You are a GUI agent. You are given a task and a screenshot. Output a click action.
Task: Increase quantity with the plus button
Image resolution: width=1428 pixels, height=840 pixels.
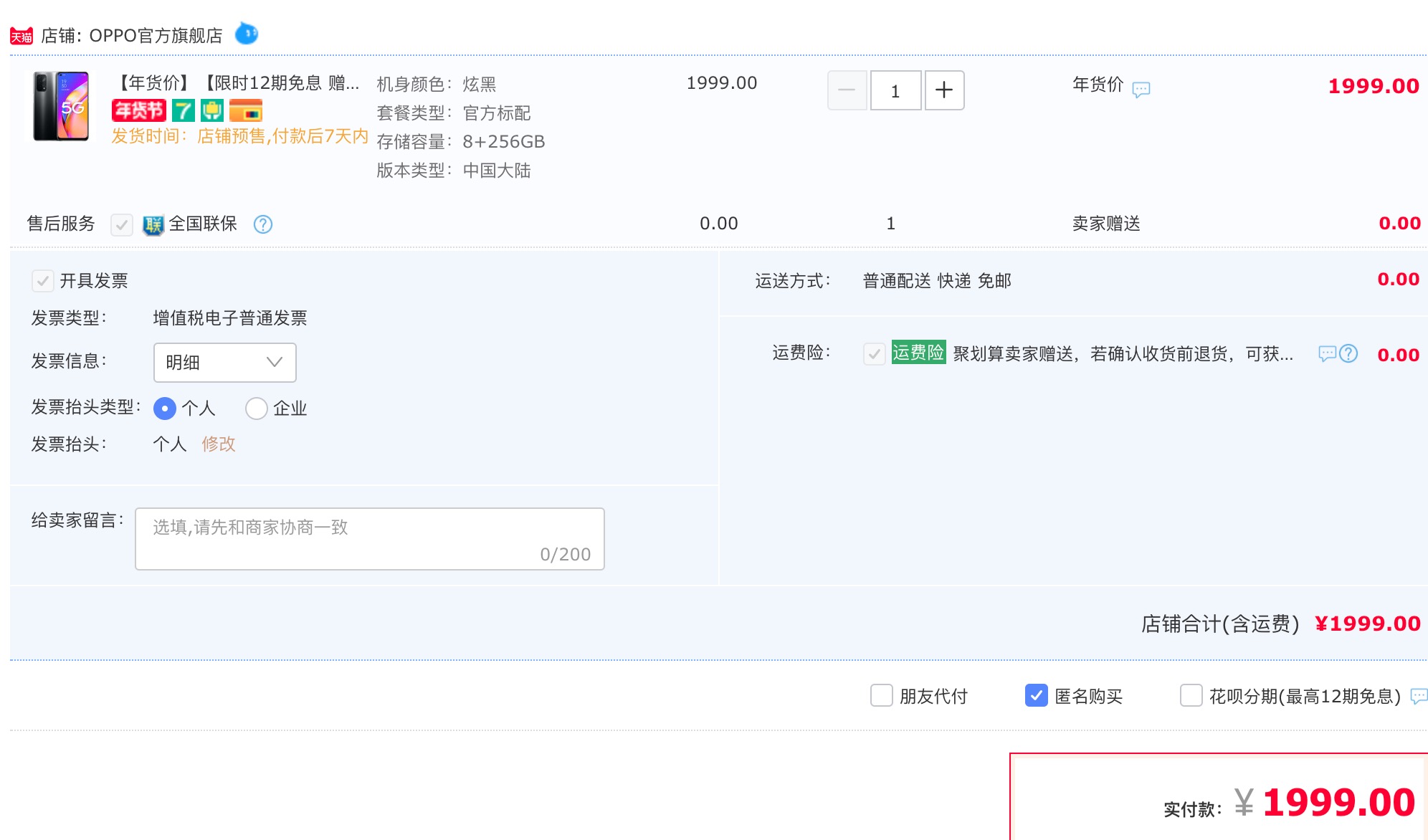pos(944,90)
